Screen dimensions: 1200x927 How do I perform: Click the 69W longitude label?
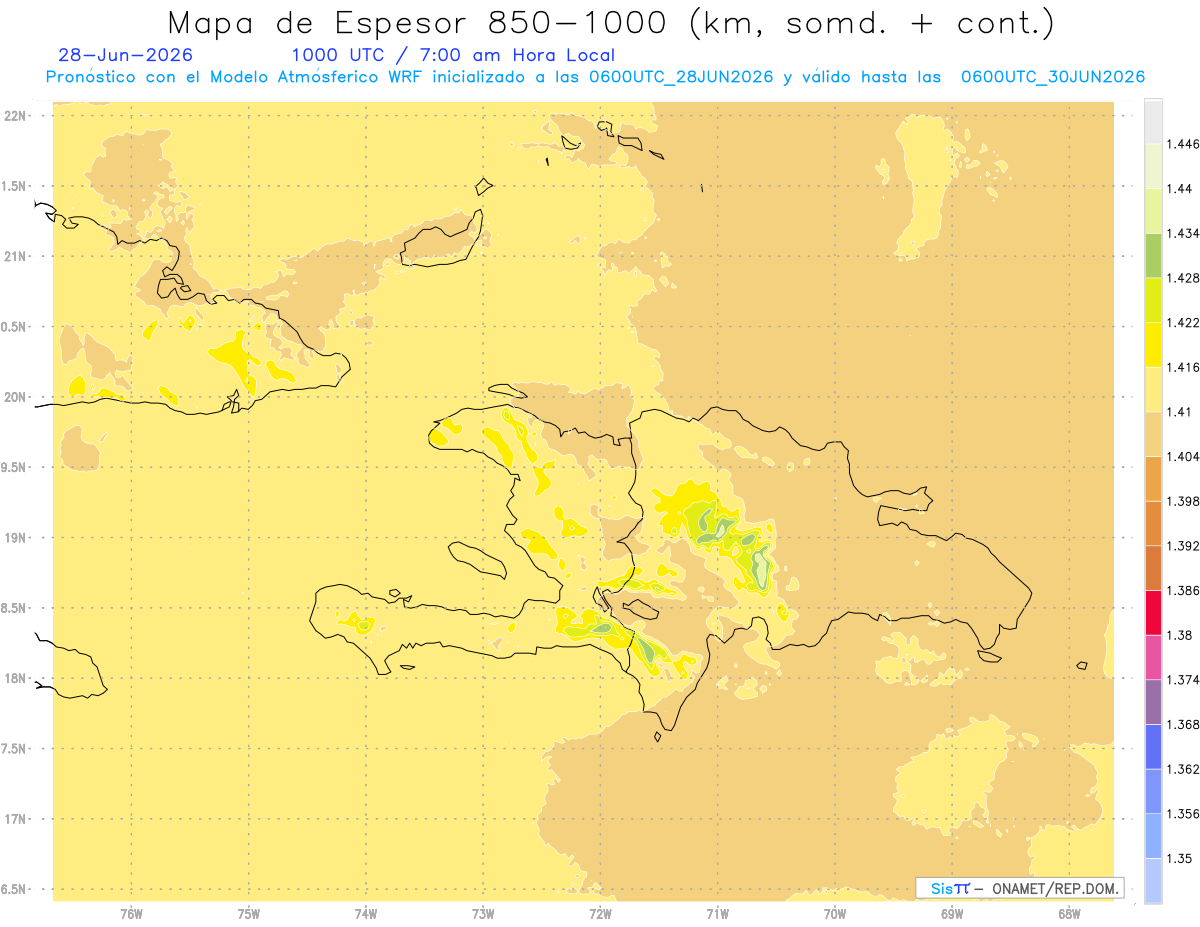(952, 913)
